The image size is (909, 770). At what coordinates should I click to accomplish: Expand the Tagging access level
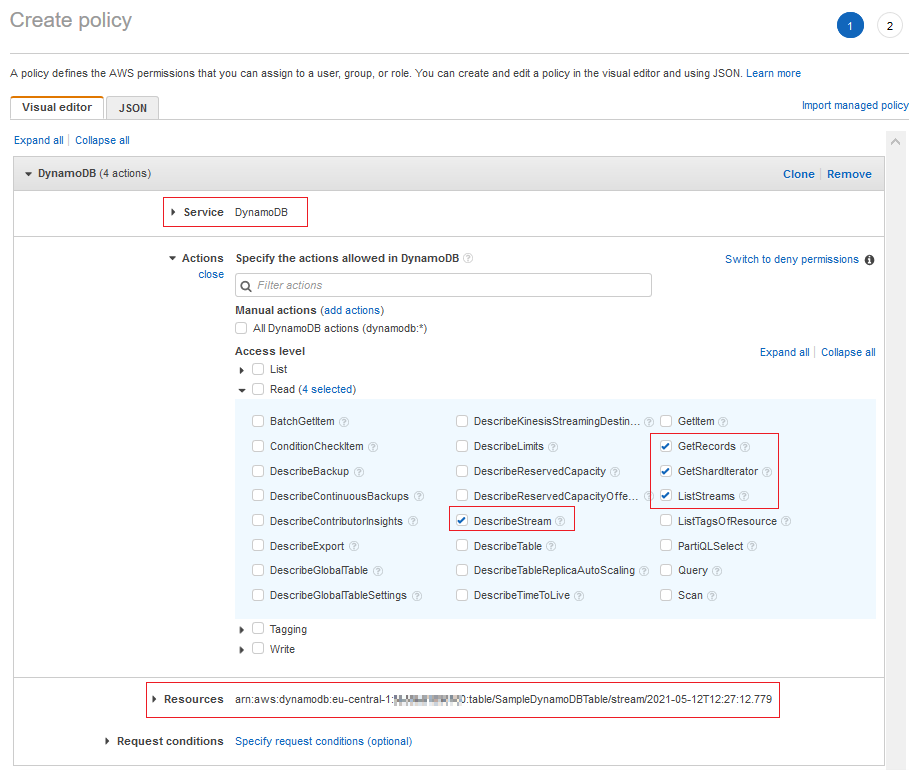242,630
